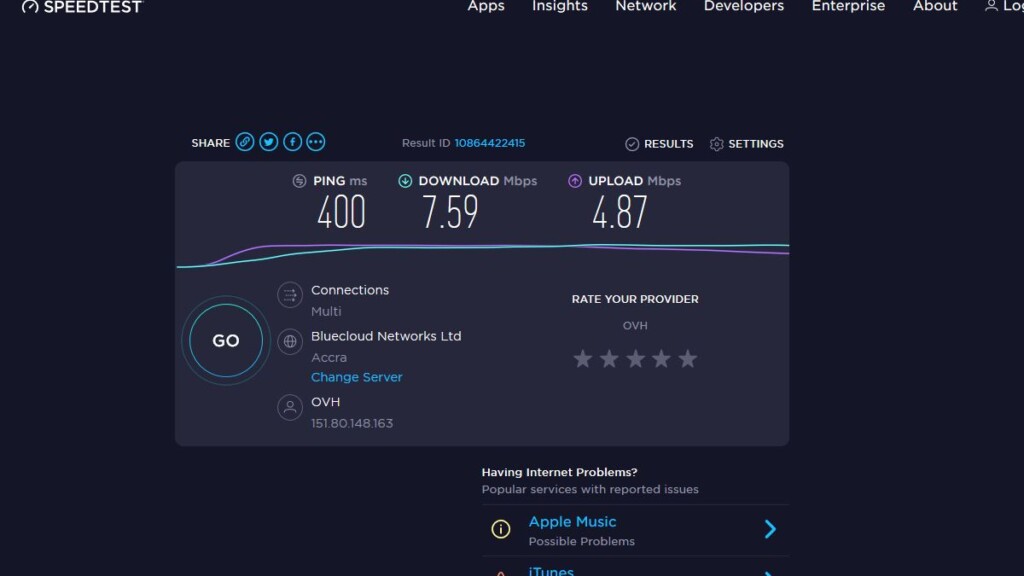The width and height of the screenshot is (1024, 576).
Task: Click the Settings gear icon
Action: [716, 144]
